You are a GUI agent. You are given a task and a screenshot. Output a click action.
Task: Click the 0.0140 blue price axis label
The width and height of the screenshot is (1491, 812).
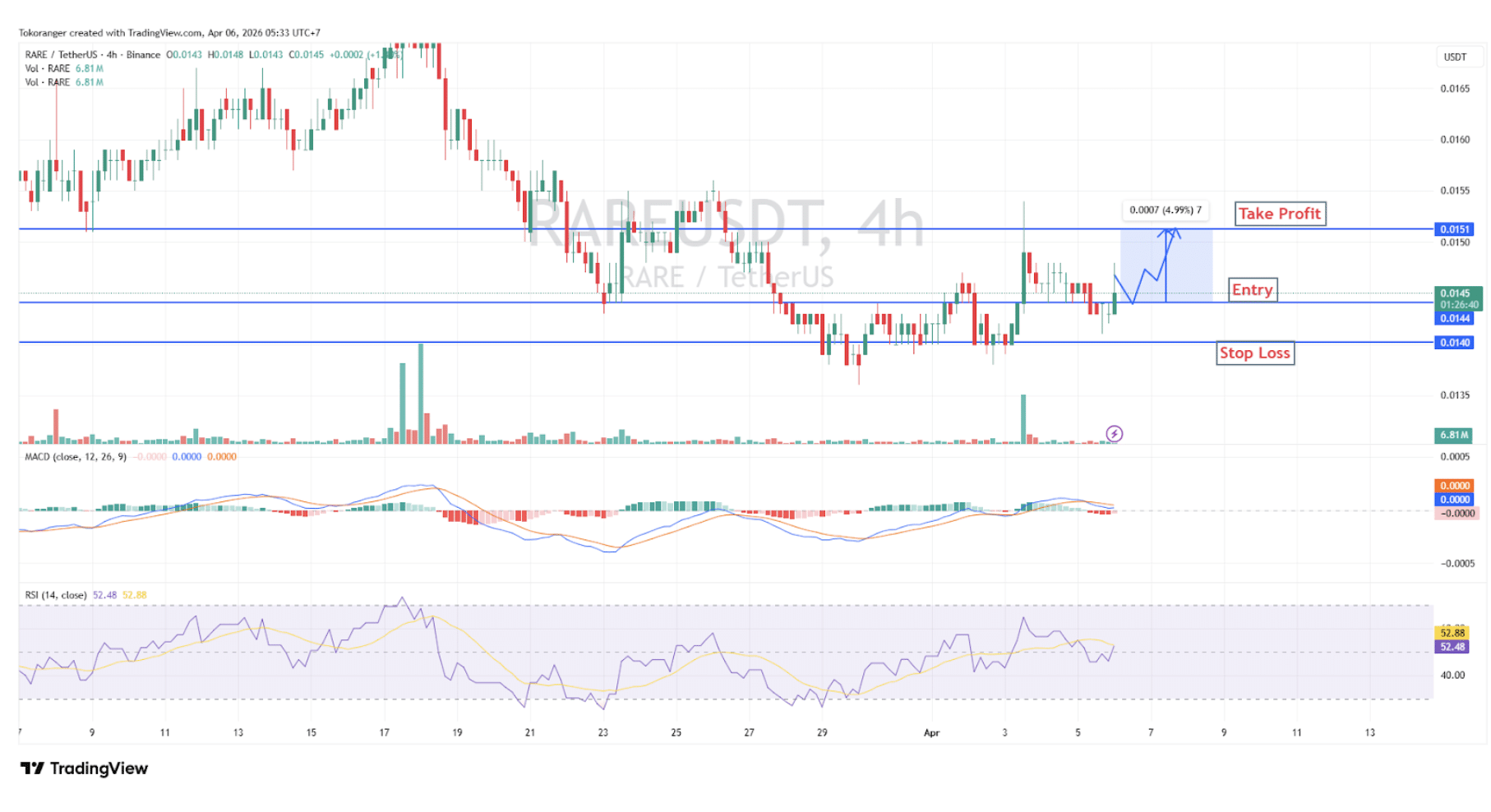[x=1455, y=343]
